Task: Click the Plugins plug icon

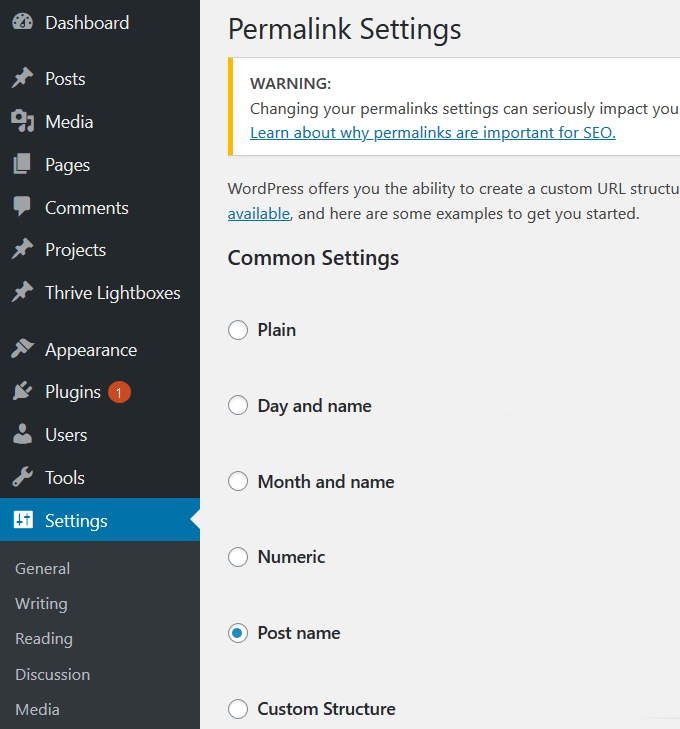Action: pos(22,392)
